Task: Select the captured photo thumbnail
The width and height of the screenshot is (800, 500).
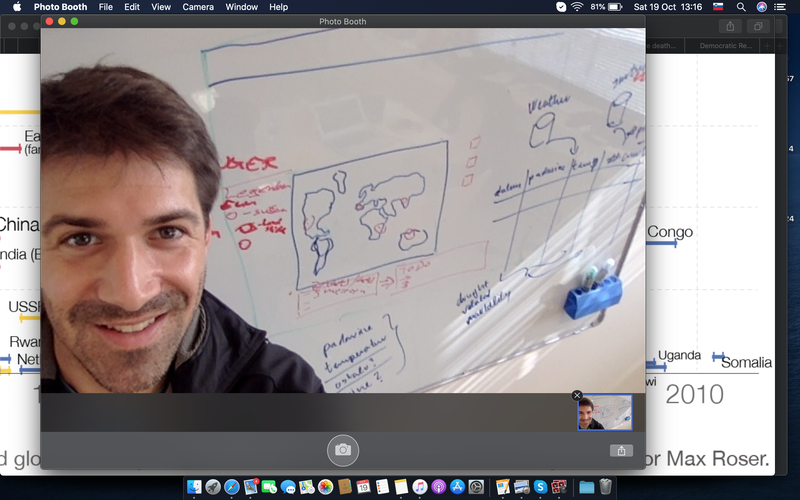Action: [605, 413]
